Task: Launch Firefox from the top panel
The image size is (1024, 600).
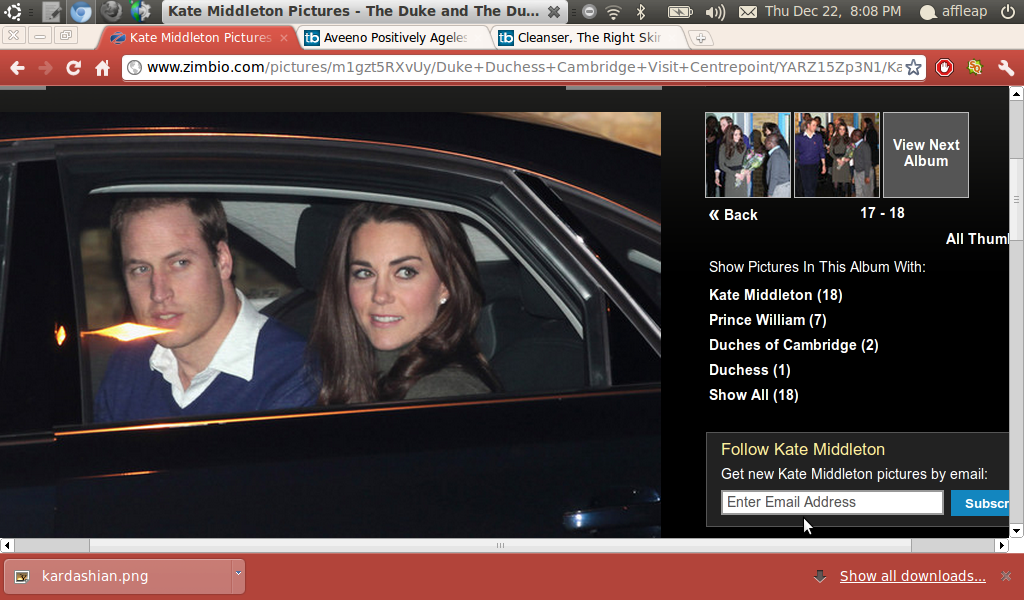Action: point(112,11)
